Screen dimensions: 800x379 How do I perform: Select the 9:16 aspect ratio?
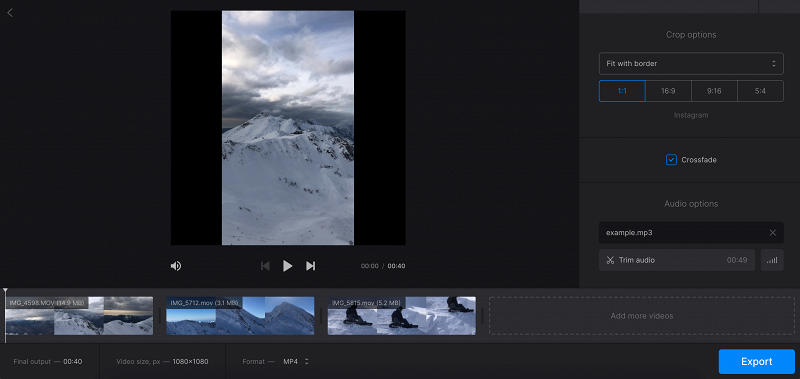tap(714, 91)
